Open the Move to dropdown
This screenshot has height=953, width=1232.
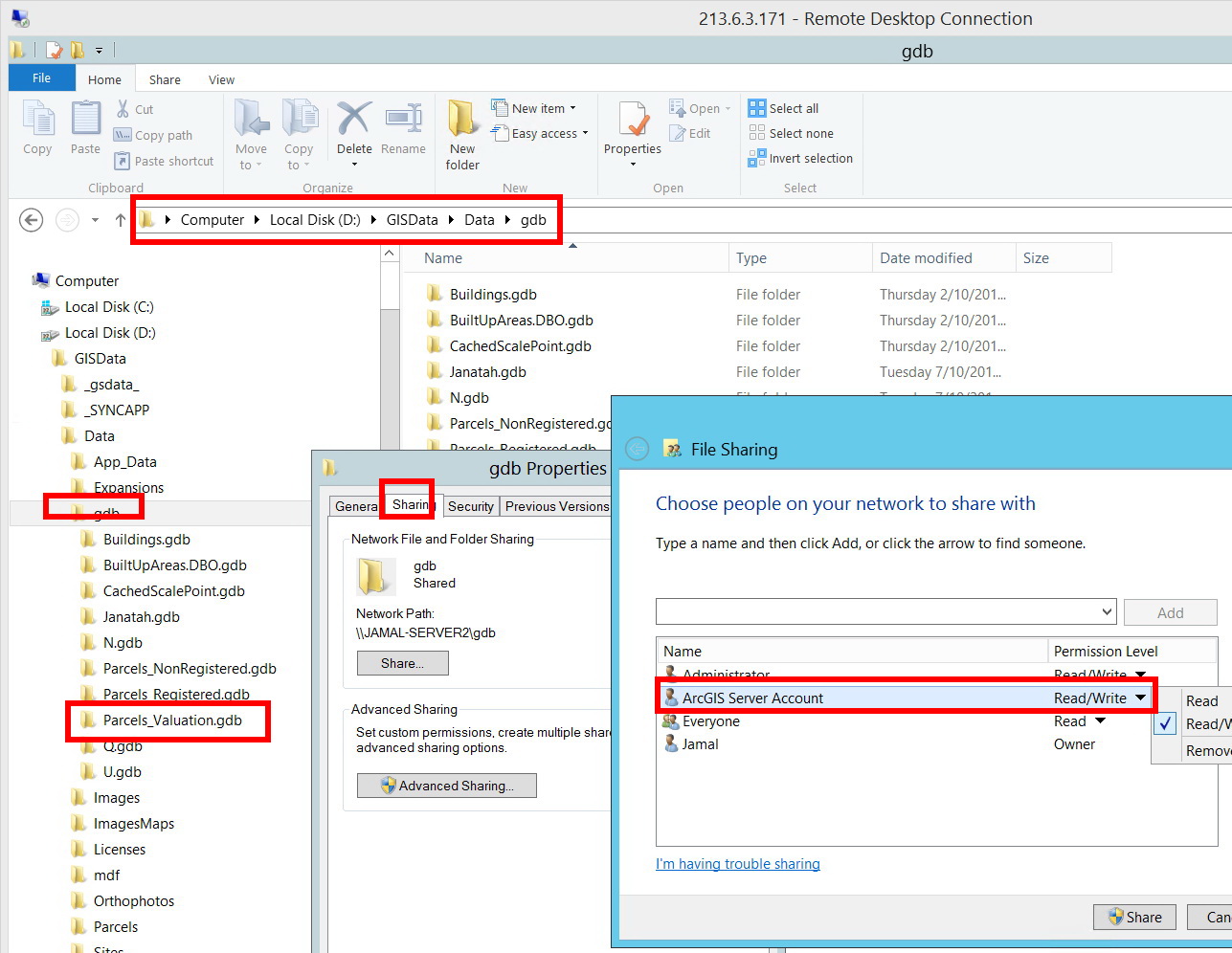pyautogui.click(x=251, y=135)
